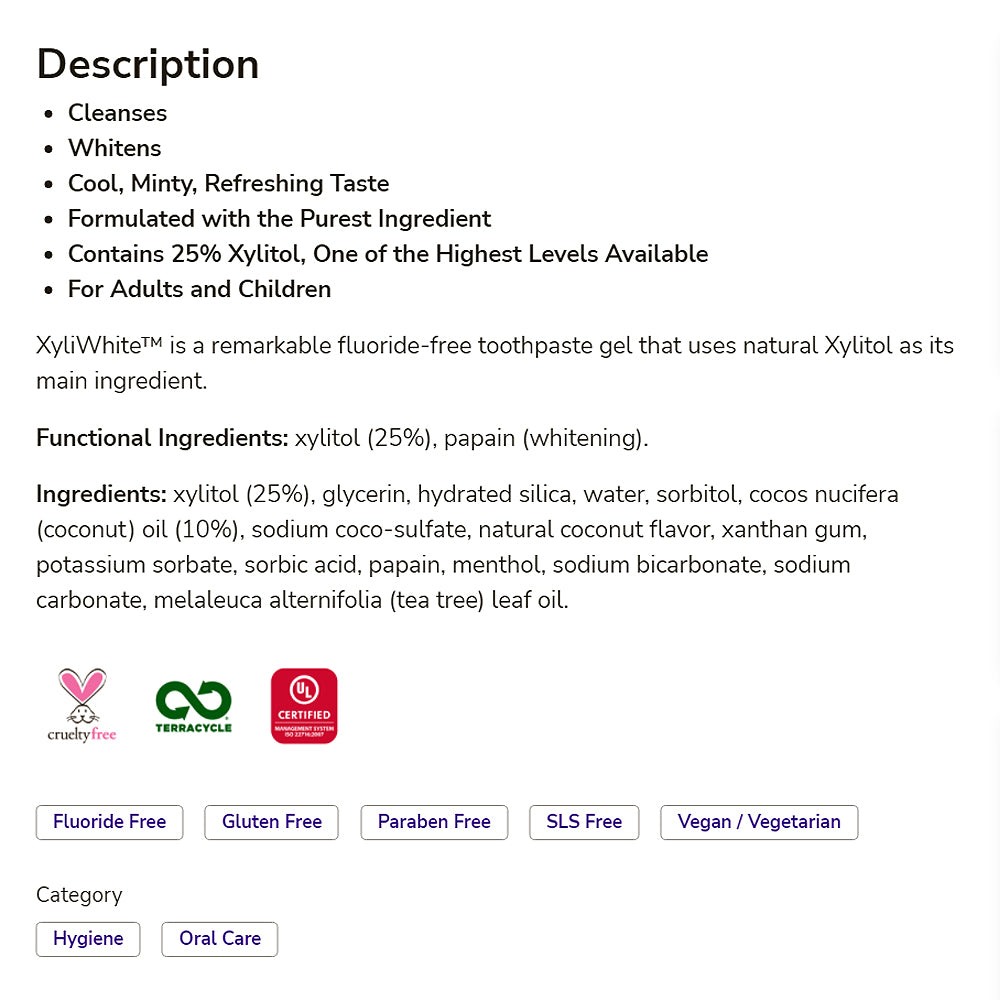Click the cruelty free bunny logo
The image size is (1000, 1000).
click(x=82, y=705)
